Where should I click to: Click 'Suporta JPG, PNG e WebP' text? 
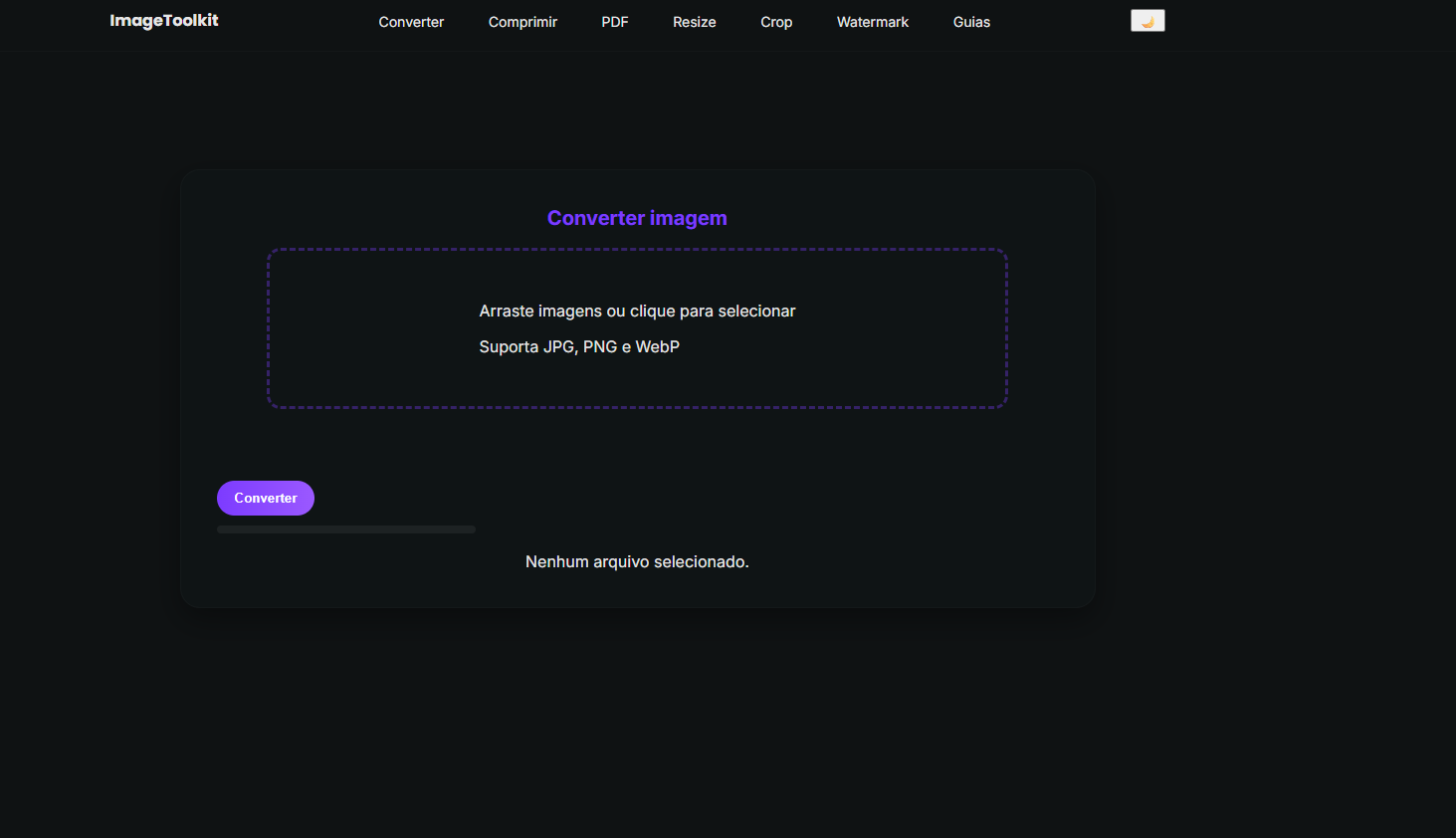pos(579,346)
